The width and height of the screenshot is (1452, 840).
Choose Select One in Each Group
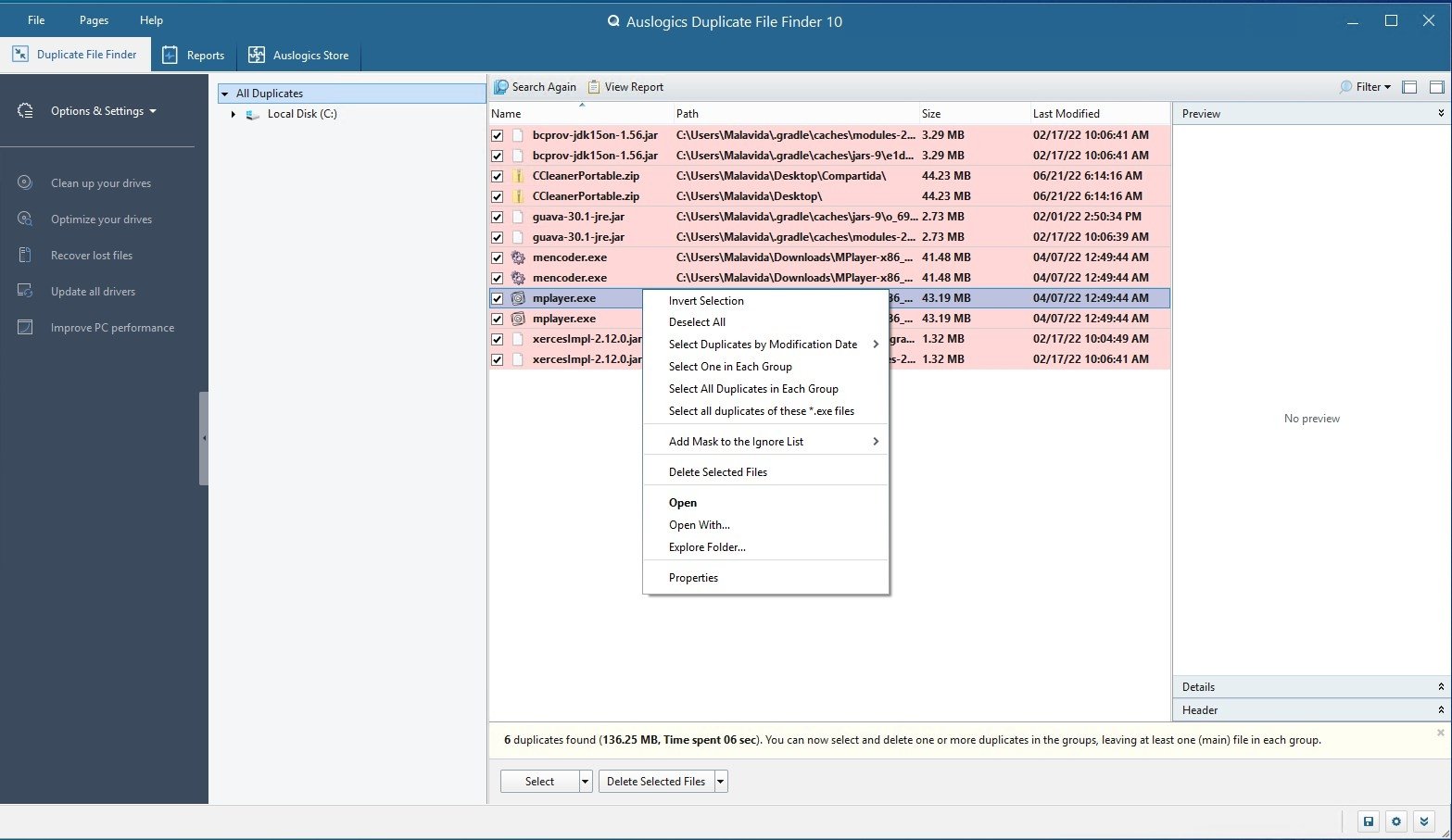[730, 367]
